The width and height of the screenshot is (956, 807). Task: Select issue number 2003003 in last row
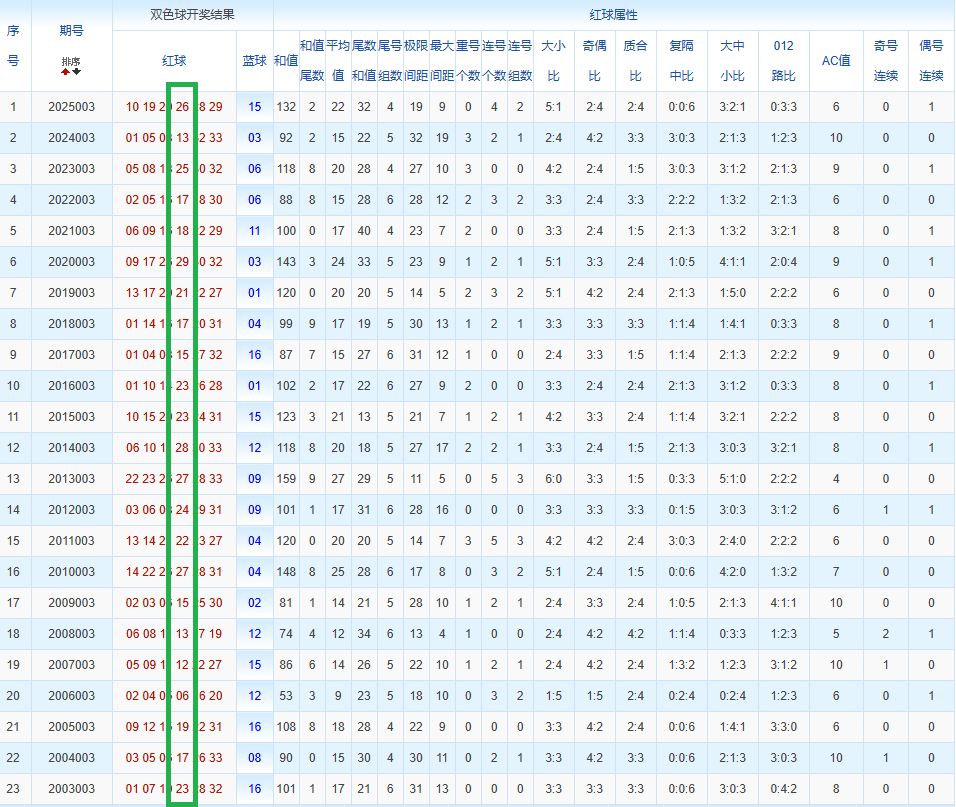[x=71, y=789]
